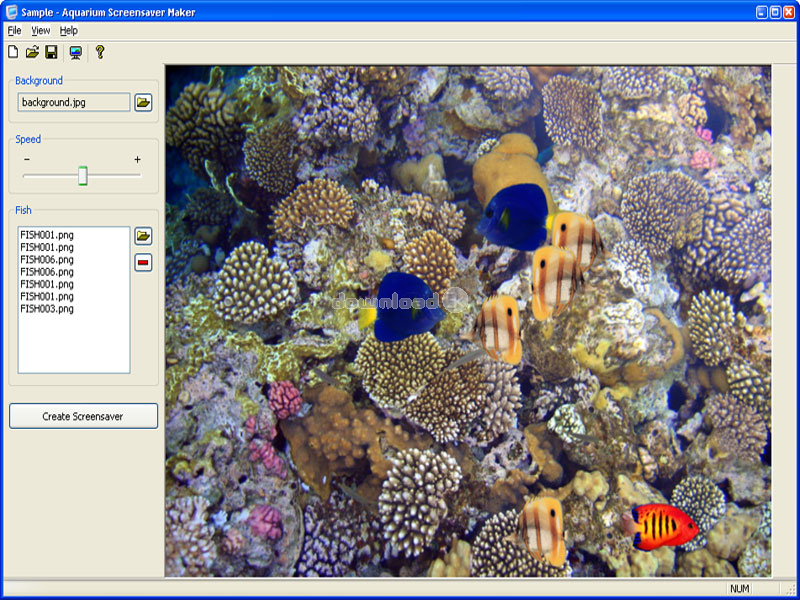Select the first FISH006.png list entry

[x=47, y=259]
